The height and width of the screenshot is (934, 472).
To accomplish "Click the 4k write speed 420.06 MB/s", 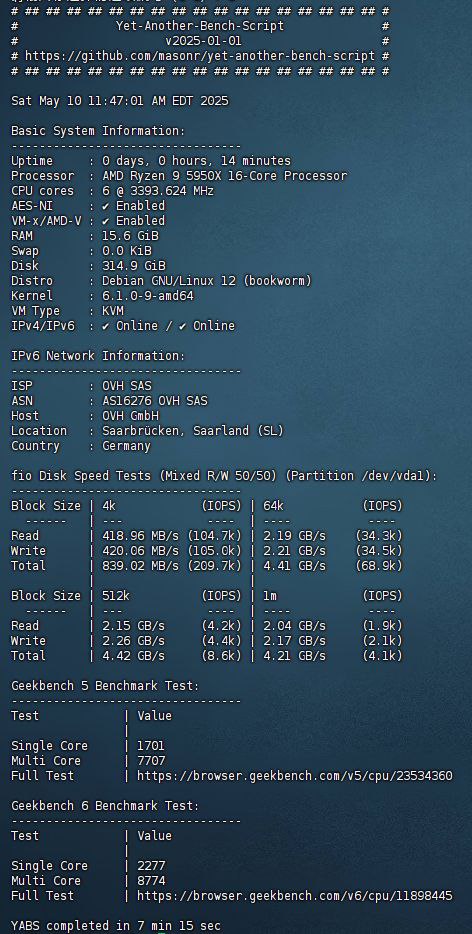I will 141,550.
